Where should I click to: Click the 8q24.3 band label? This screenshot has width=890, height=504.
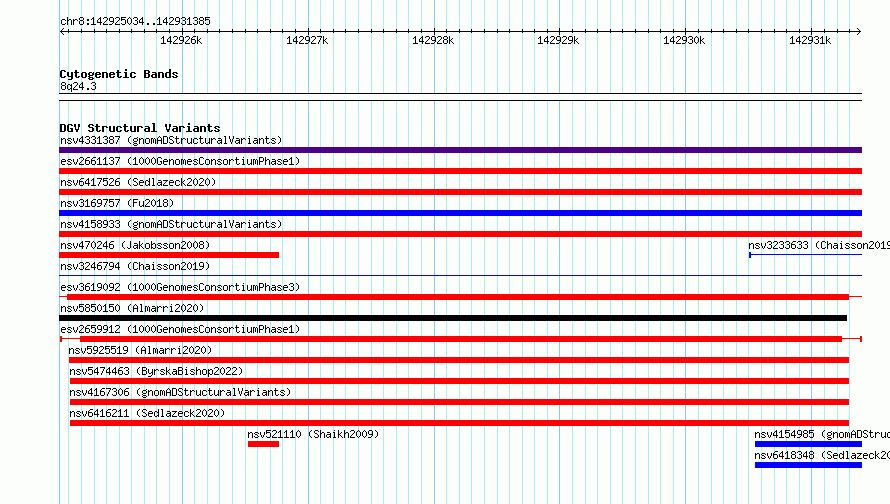78,86
